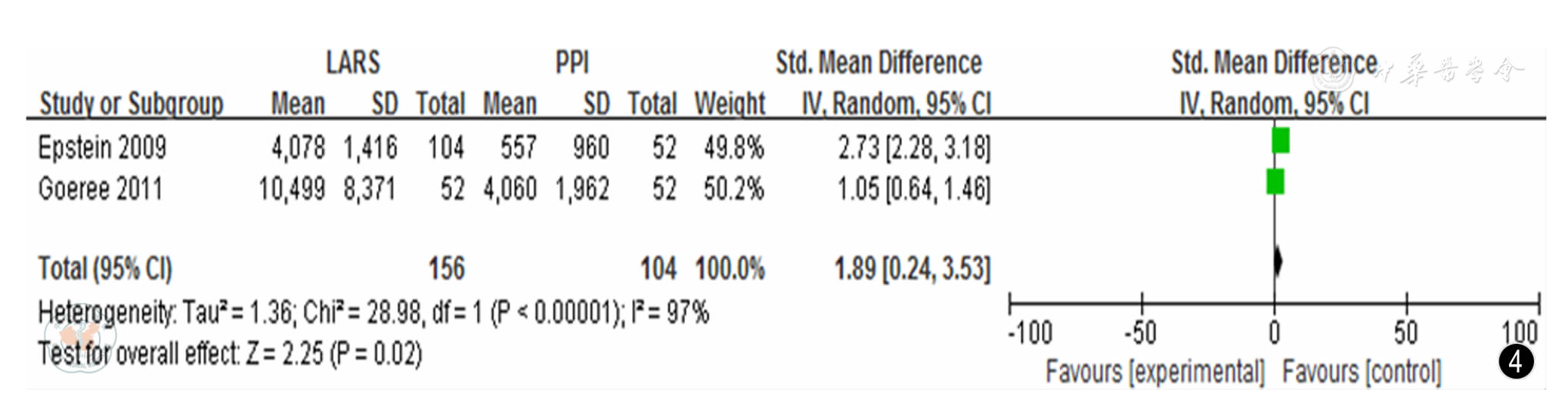Click the PPI group header

click(x=572, y=62)
